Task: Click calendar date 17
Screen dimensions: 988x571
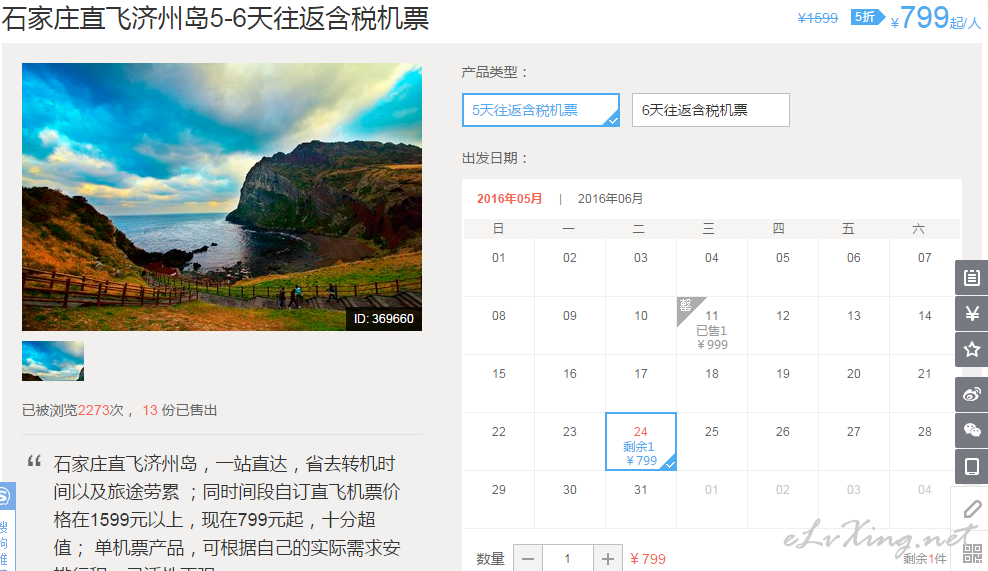Action: (x=641, y=374)
